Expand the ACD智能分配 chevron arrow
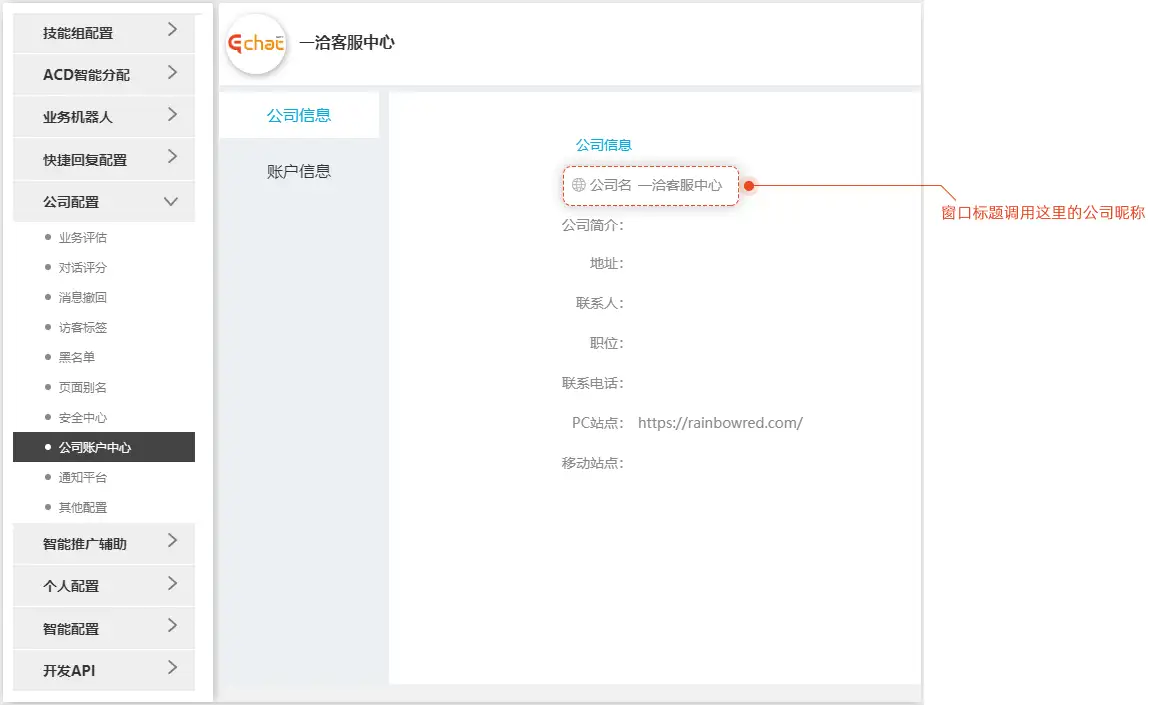This screenshot has height=705, width=1175. (172, 73)
